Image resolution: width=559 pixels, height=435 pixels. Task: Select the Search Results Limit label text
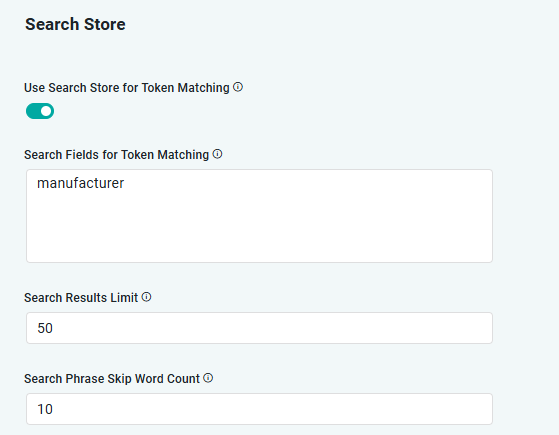click(x=81, y=298)
